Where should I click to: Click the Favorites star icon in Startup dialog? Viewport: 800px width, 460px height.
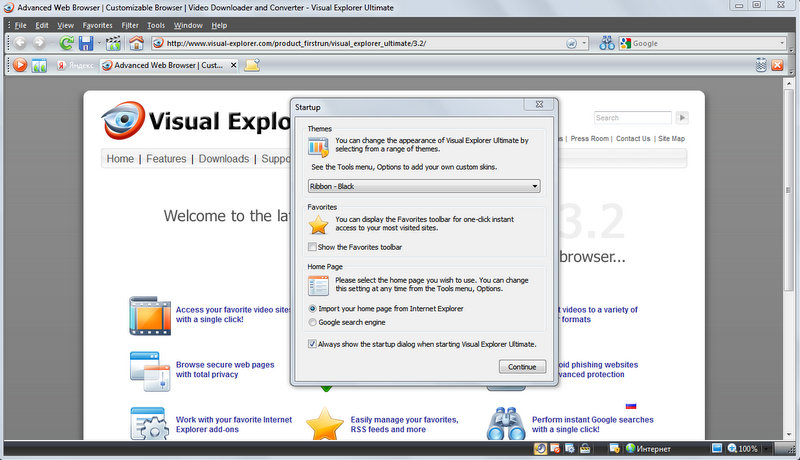(x=318, y=224)
